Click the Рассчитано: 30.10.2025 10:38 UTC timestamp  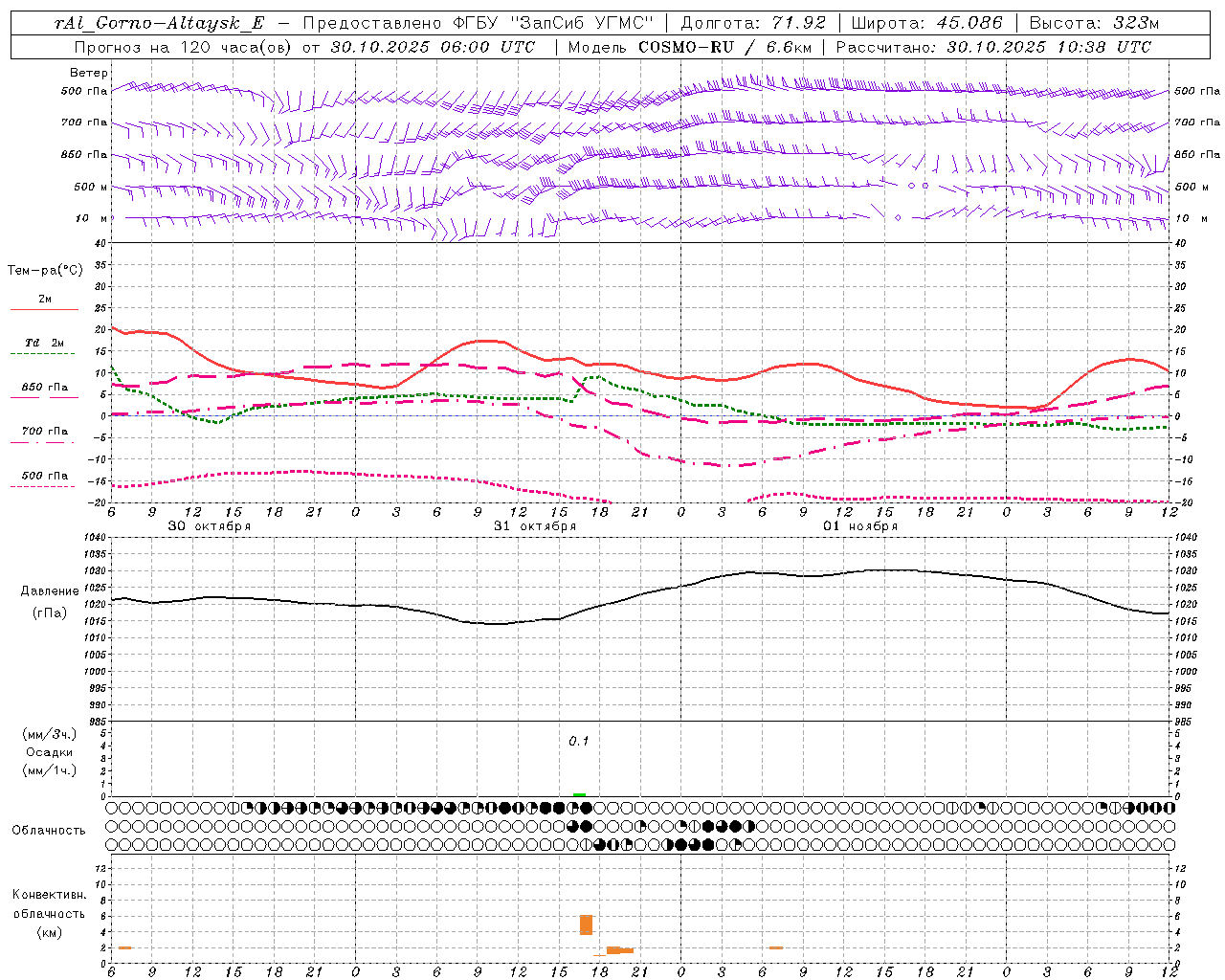(x=993, y=47)
